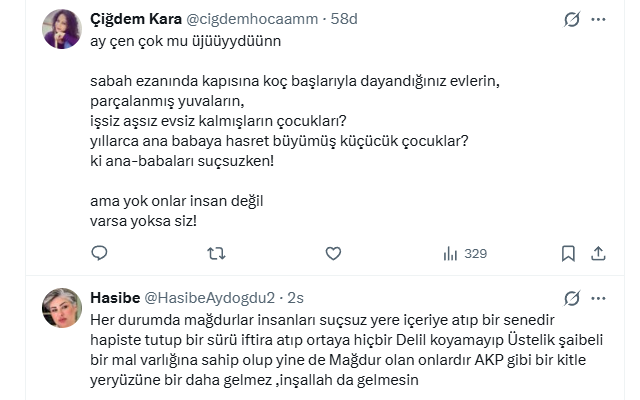Bookmark Çiğdem Kara's tweet
The image size is (640, 400).
pos(568,254)
